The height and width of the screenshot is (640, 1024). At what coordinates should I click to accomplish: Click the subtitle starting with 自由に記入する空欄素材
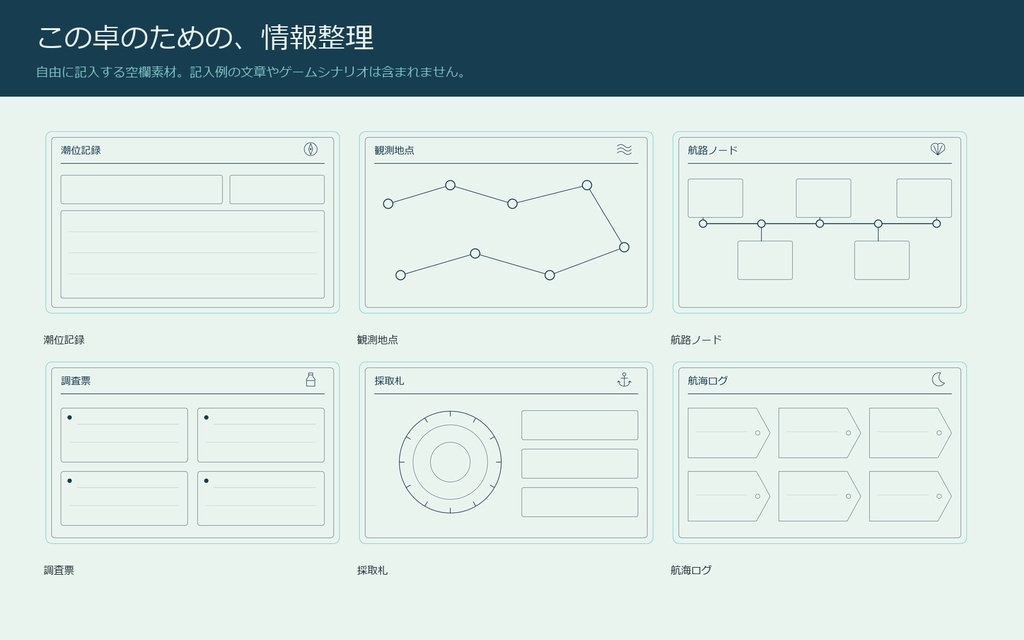pos(251,72)
